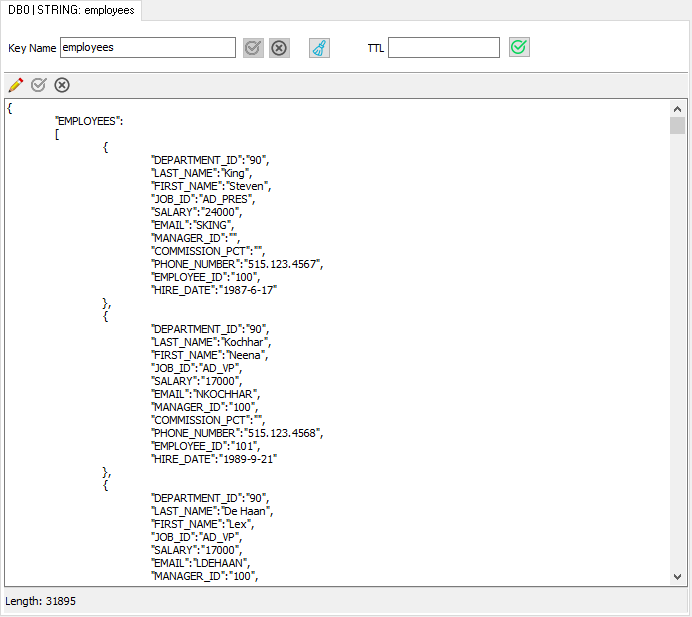Viewport: 692px width, 617px height.
Task: Click the "EMAIL":"LDEHAAN" line
Action: click(200, 563)
